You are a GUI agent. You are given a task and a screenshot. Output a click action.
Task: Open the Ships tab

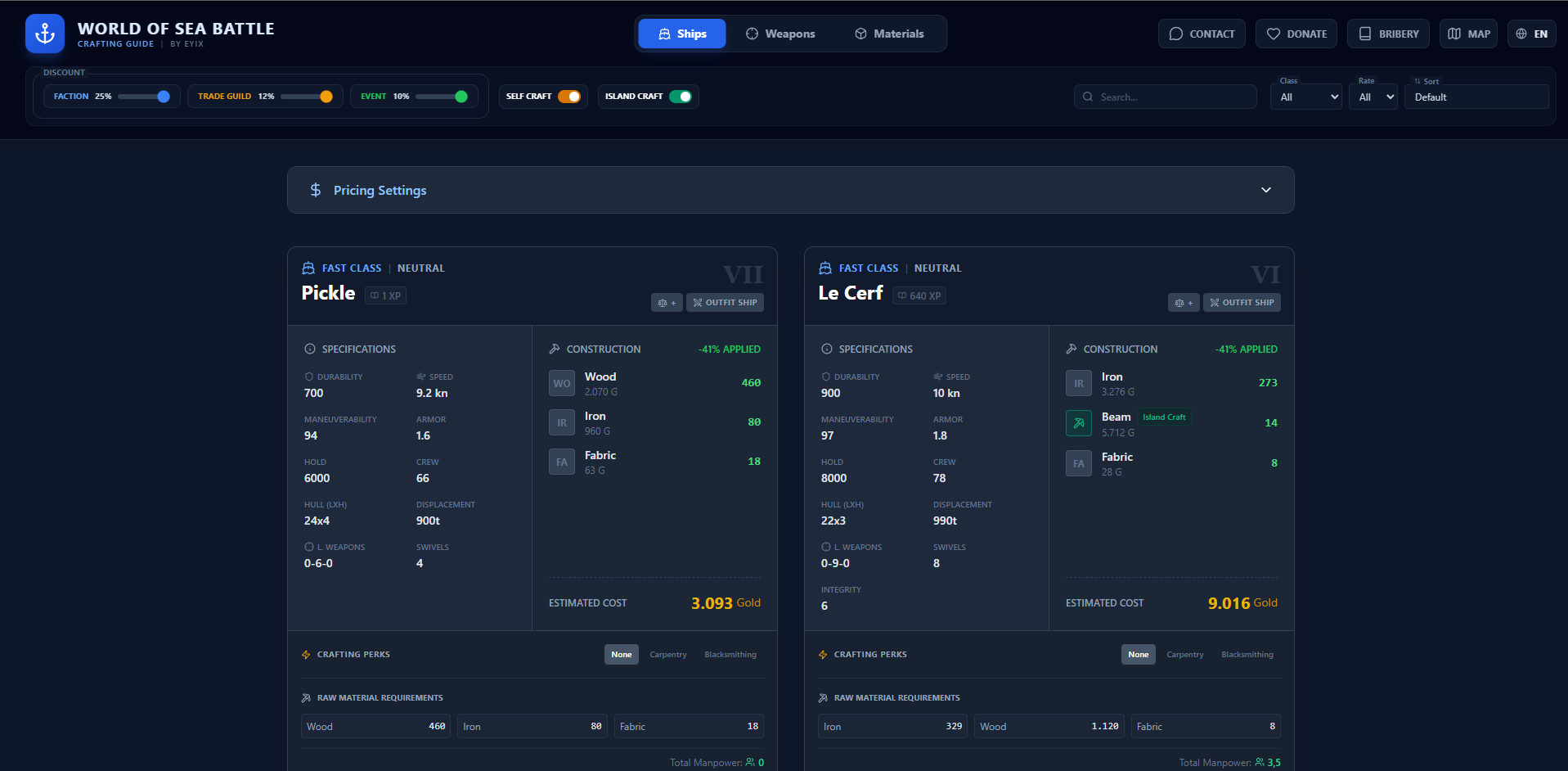(682, 34)
